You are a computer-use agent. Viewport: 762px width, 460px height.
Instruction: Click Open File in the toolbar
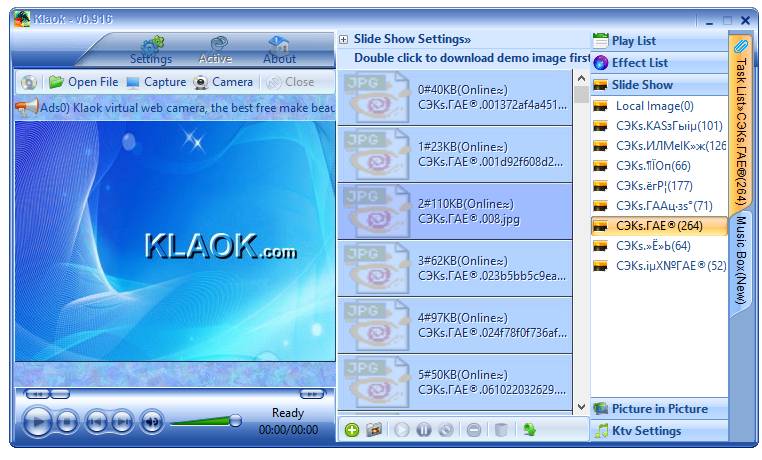pyautogui.click(x=84, y=82)
